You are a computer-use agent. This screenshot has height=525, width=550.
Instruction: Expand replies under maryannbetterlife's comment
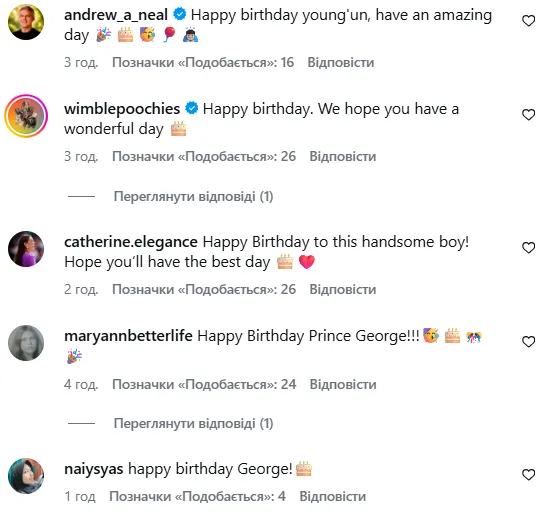click(193, 423)
